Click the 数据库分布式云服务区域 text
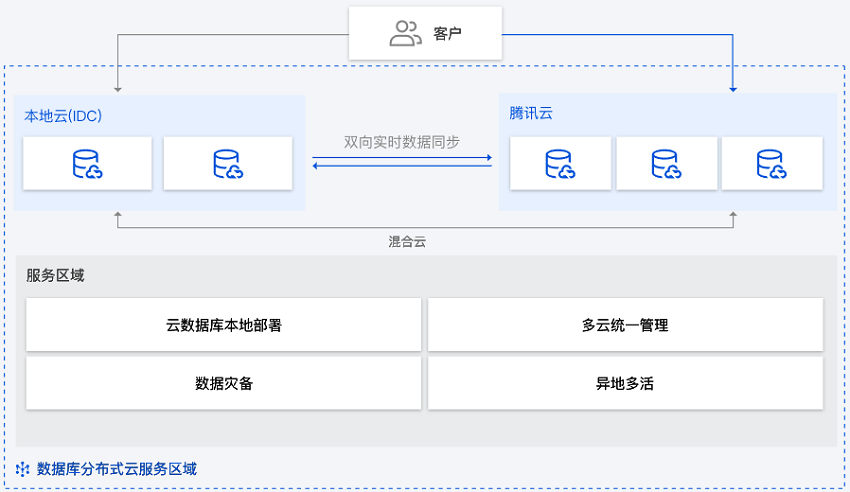The height and width of the screenshot is (492, 850). pyautogui.click(x=117, y=468)
